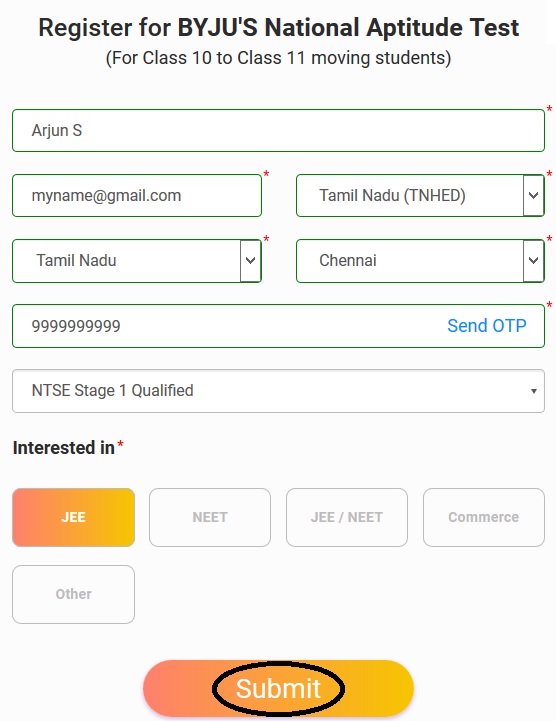556x721 pixels.
Task: Click the Send OTP link
Action: coord(487,326)
